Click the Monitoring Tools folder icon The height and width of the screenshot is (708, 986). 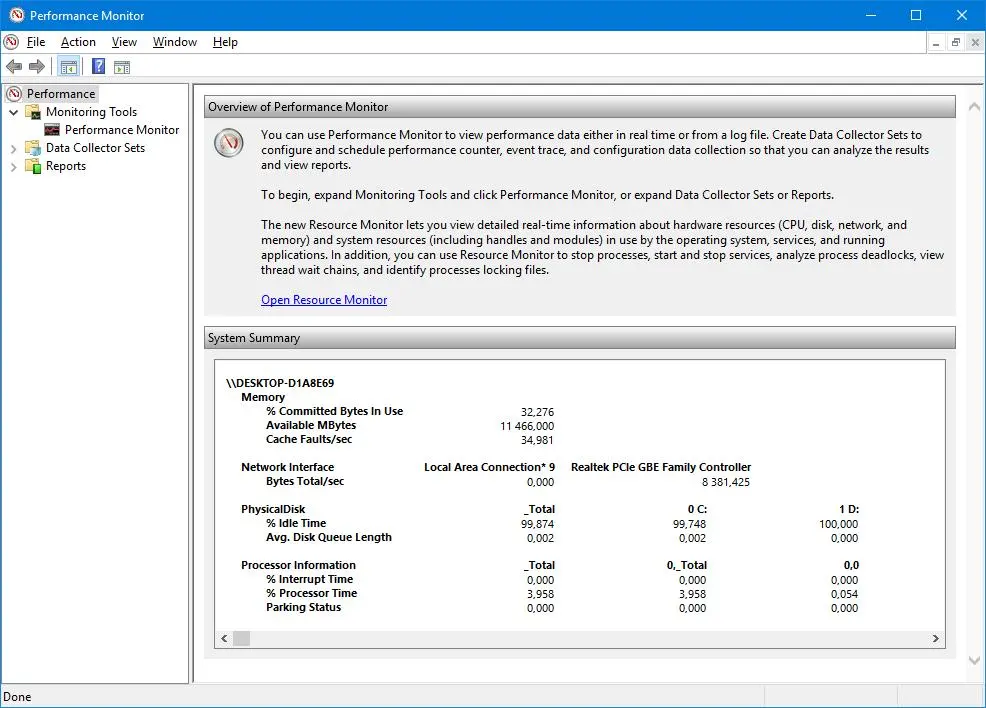pyautogui.click(x=33, y=112)
